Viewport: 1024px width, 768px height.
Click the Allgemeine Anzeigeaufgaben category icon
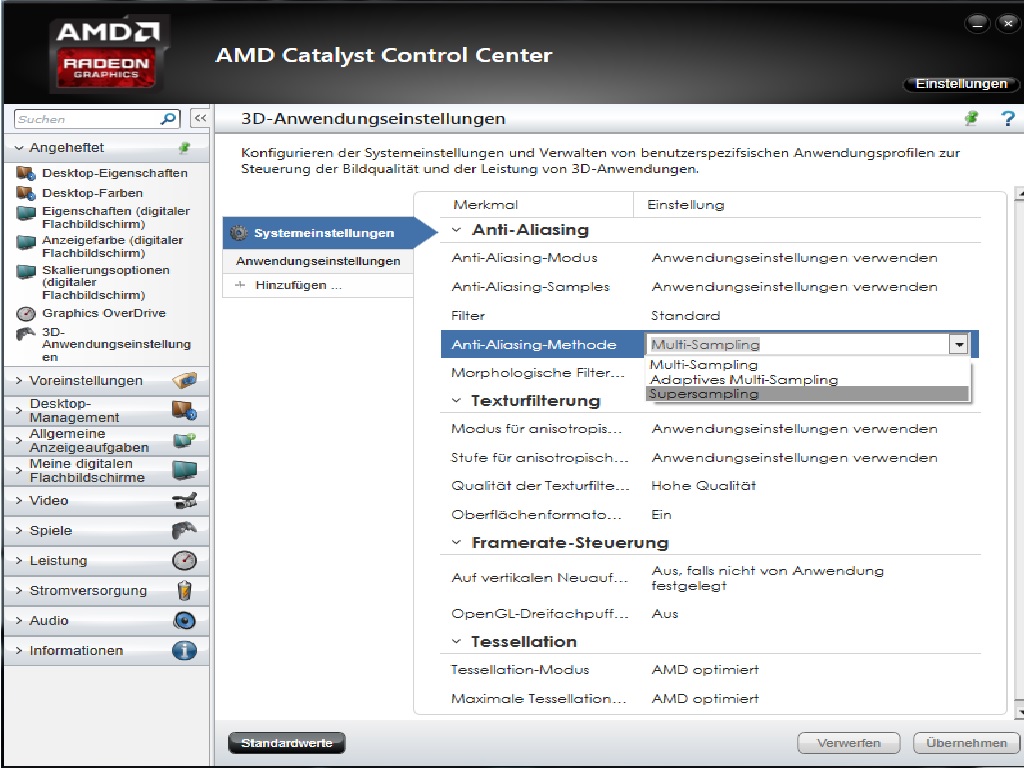[x=185, y=440]
